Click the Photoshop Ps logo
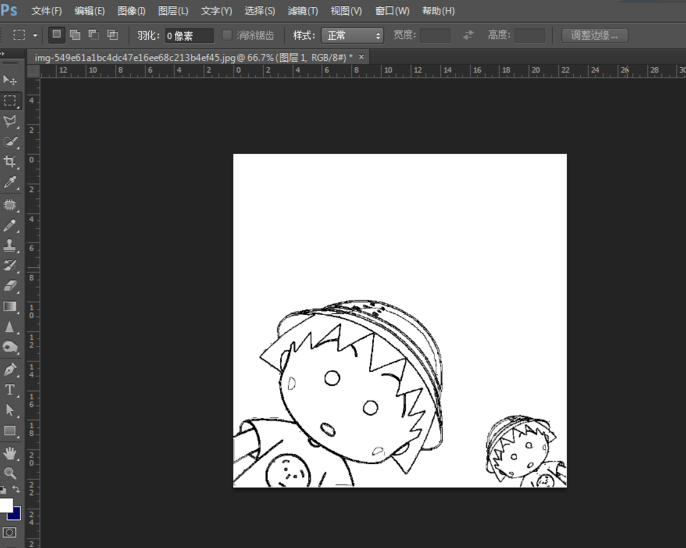This screenshot has height=548, width=686. coord(9,10)
